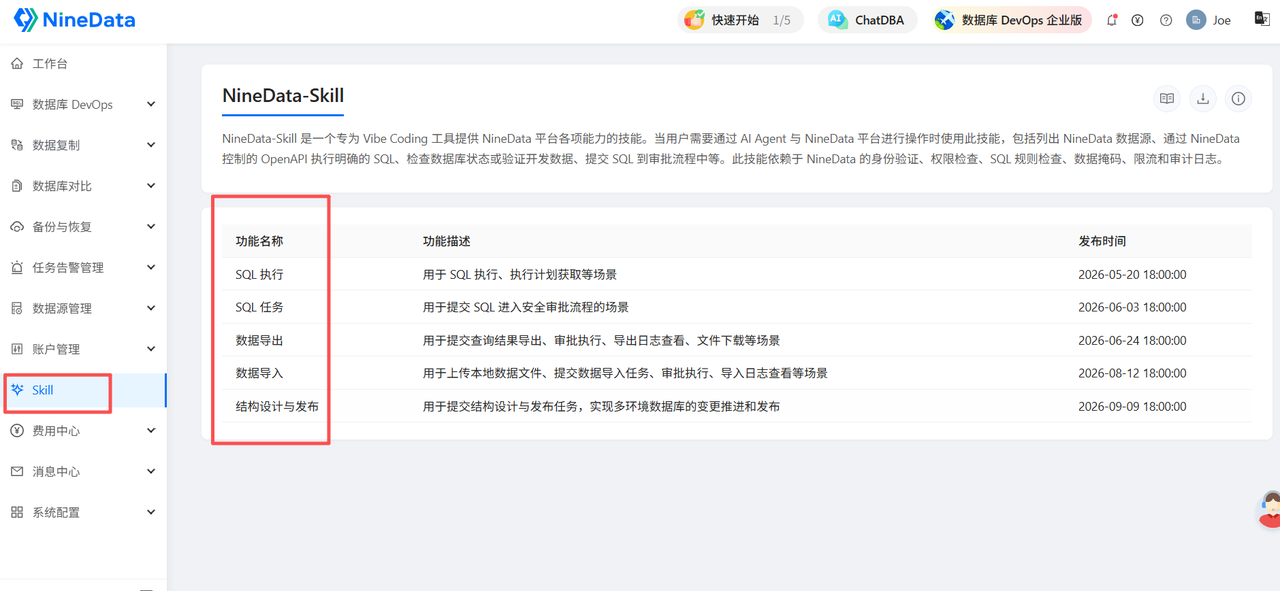The image size is (1280, 591).
Task: Open the help question mark icon
Action: point(1166,20)
